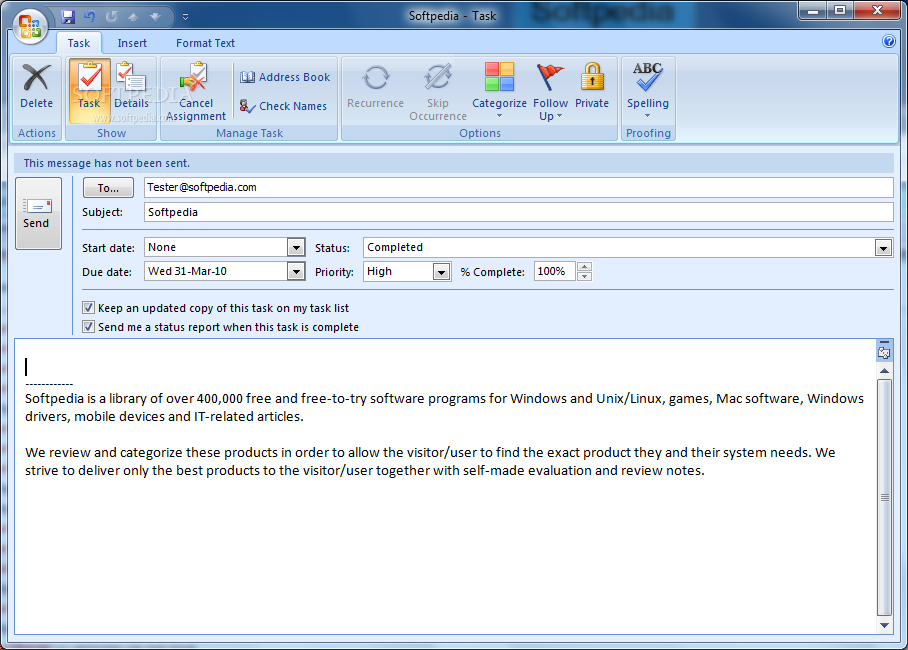Increase % Complete with up spinner
Image resolution: width=908 pixels, height=650 pixels.
(x=584, y=267)
